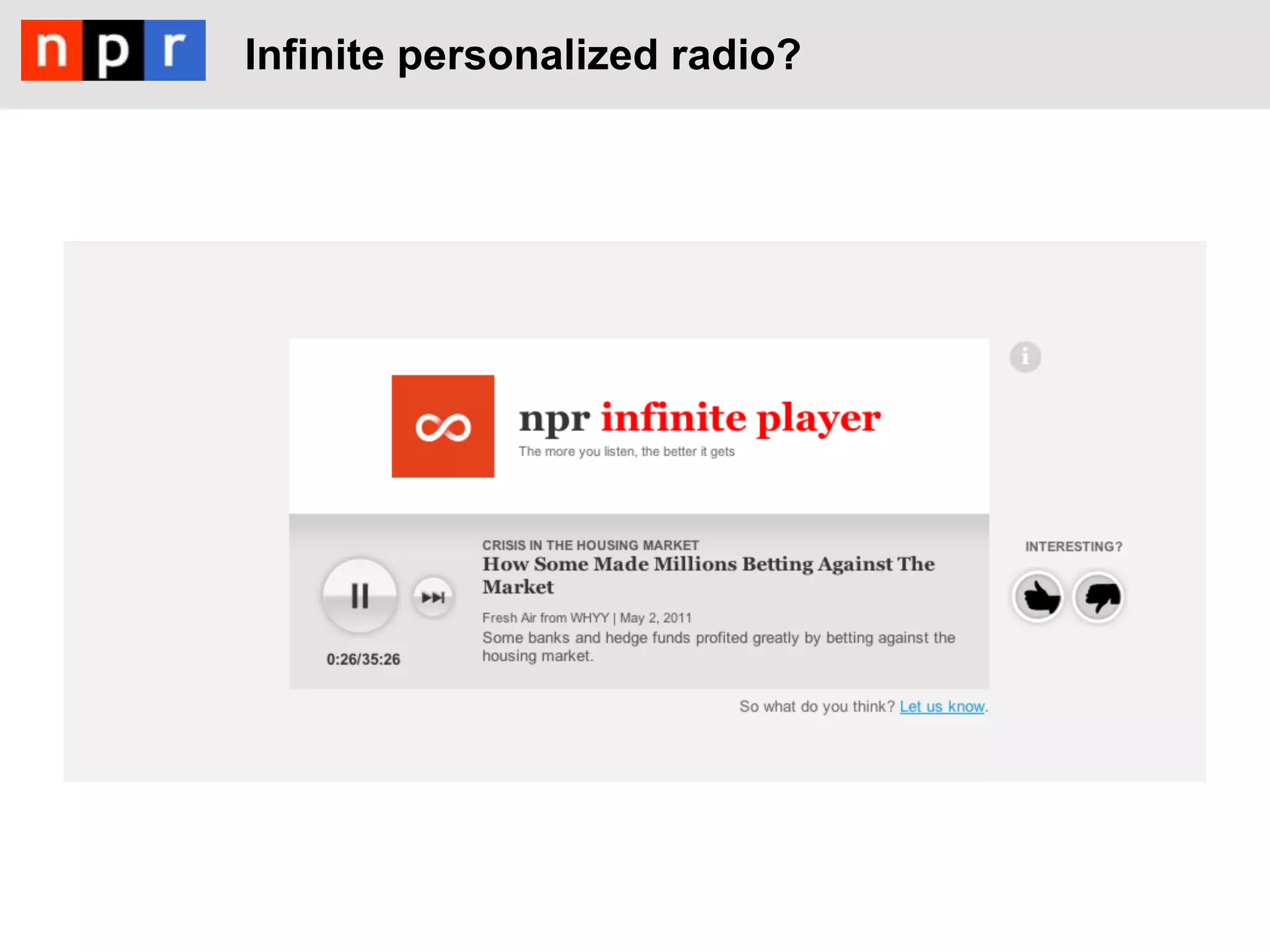The height and width of the screenshot is (952, 1270).
Task: Click the banks and hedge funds description
Action: (x=718, y=638)
